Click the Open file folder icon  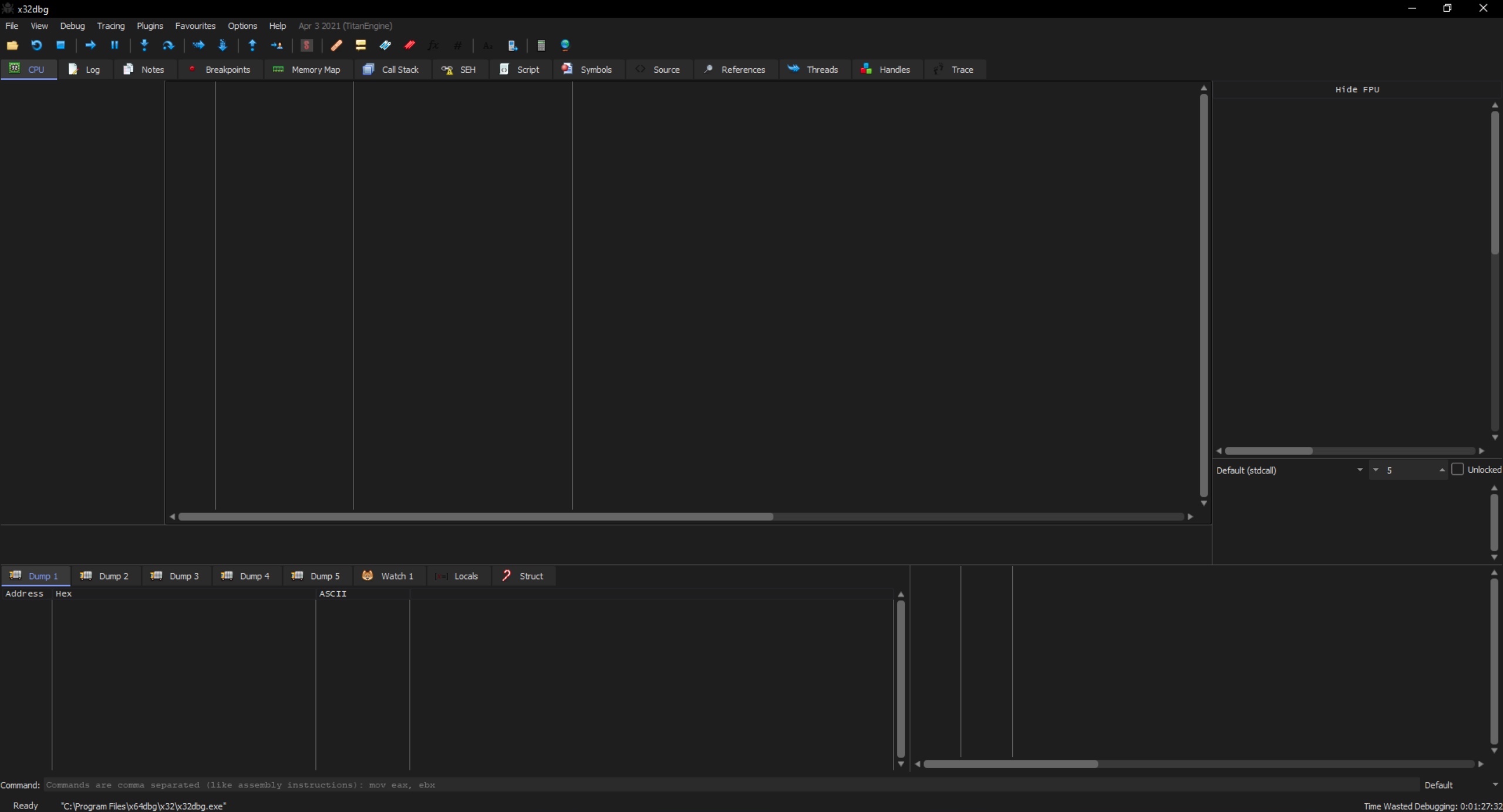click(x=12, y=45)
